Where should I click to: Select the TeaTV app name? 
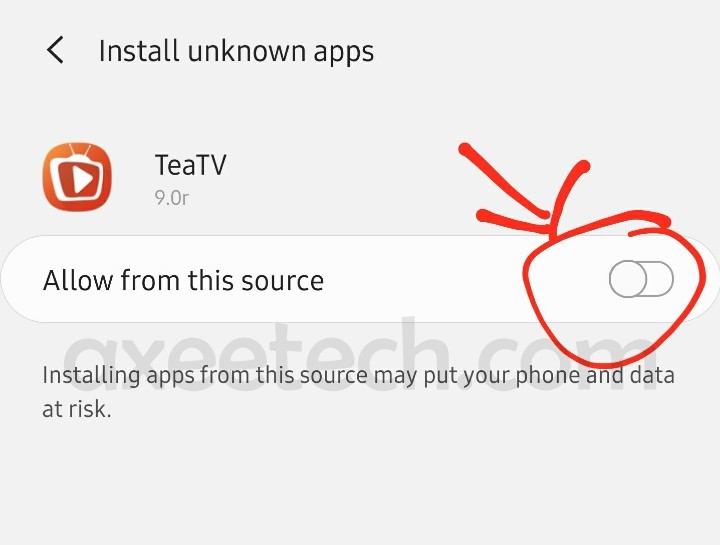coord(191,165)
